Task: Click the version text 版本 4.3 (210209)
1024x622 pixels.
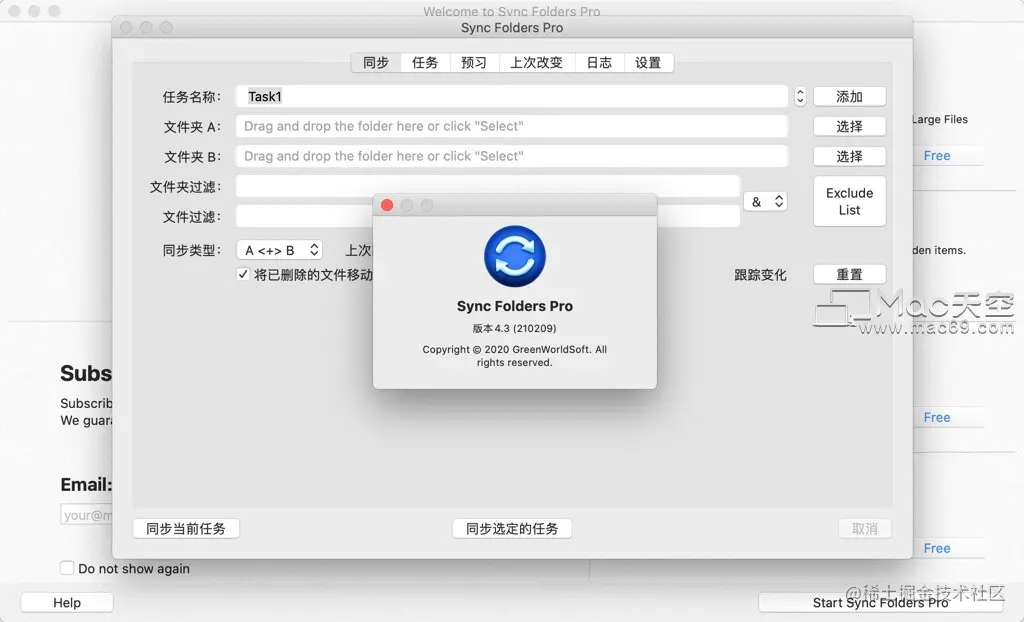Action: click(515, 328)
